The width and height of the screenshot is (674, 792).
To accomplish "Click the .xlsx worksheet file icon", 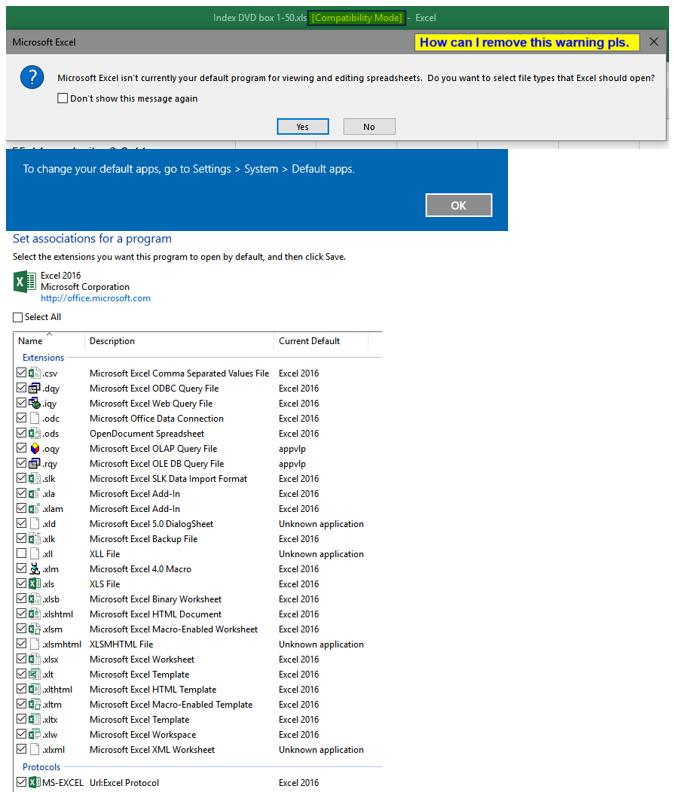I will coord(34,659).
